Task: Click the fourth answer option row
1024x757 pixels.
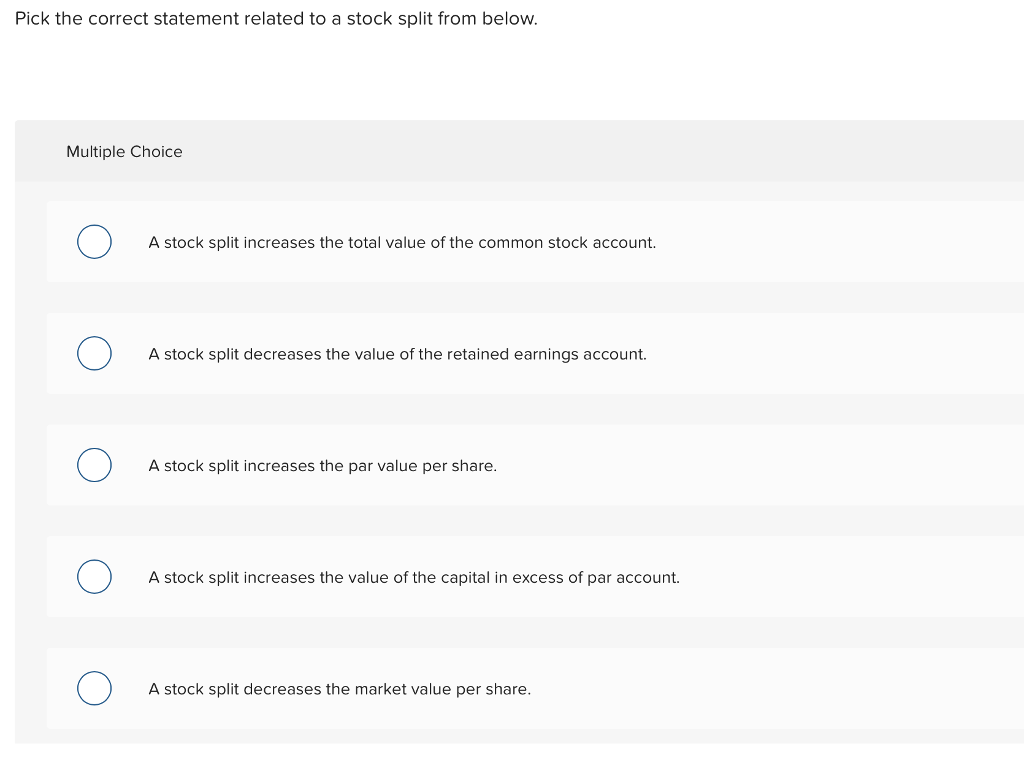Action: (x=500, y=577)
